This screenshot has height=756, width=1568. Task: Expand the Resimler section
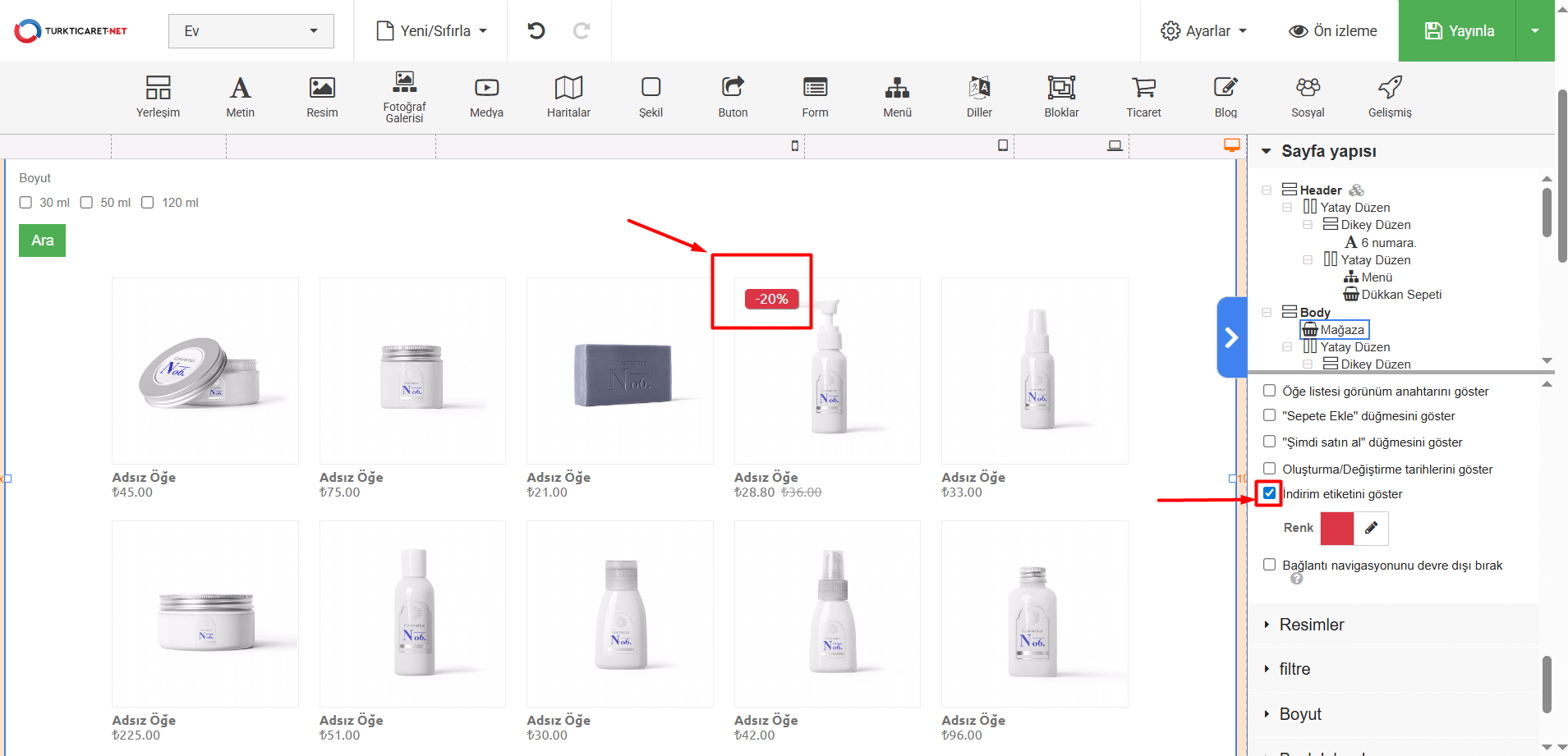point(1311,625)
